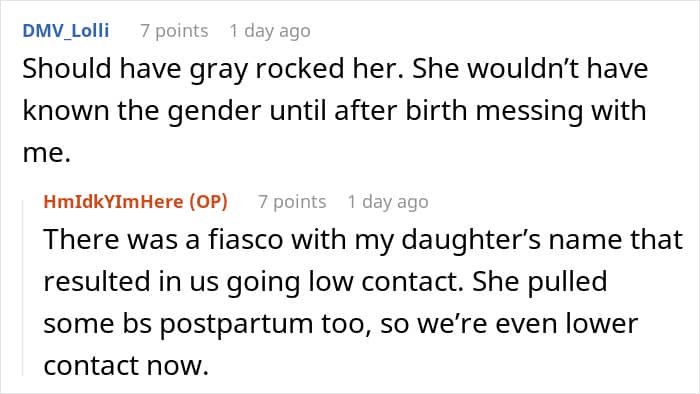This screenshot has width=700, height=394.
Task: Click the final word "me." of the top comment
Action: point(46,153)
